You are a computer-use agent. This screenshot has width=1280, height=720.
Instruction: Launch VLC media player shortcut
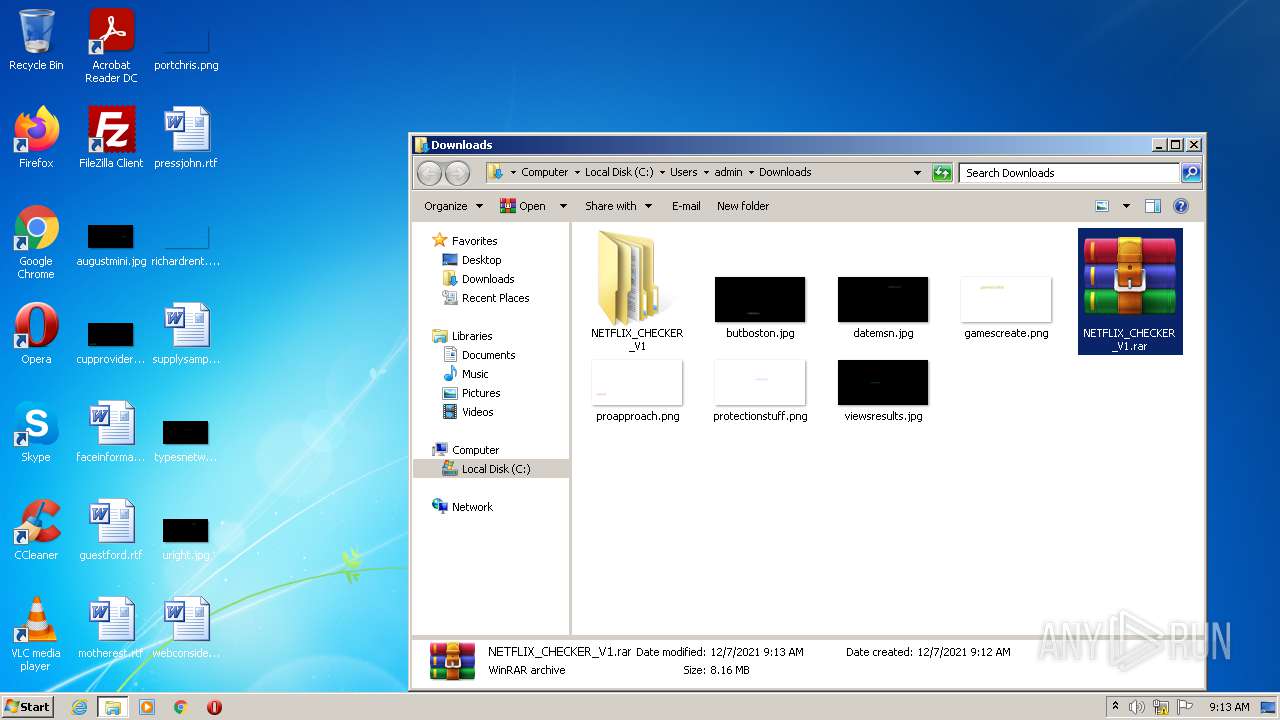(x=36, y=634)
